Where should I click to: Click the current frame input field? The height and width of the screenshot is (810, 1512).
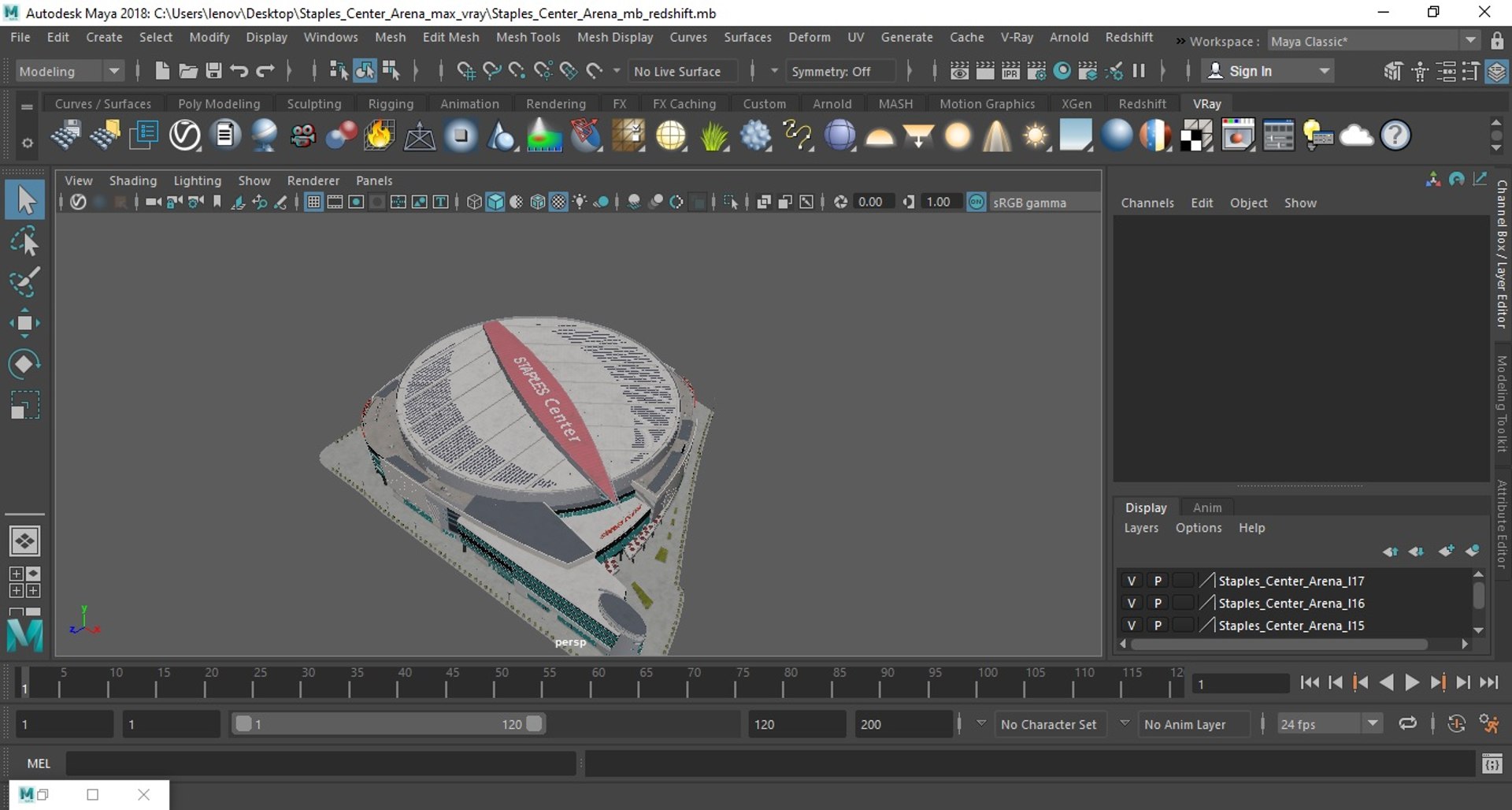click(x=1240, y=684)
